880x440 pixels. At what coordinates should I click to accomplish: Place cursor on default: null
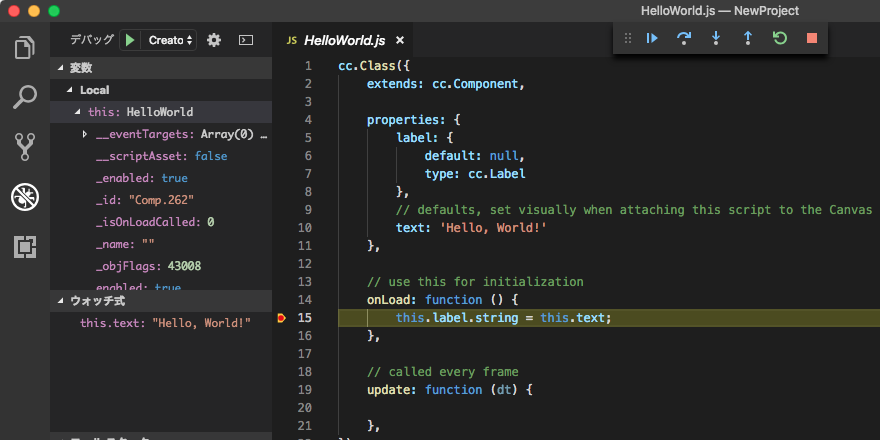pos(475,156)
